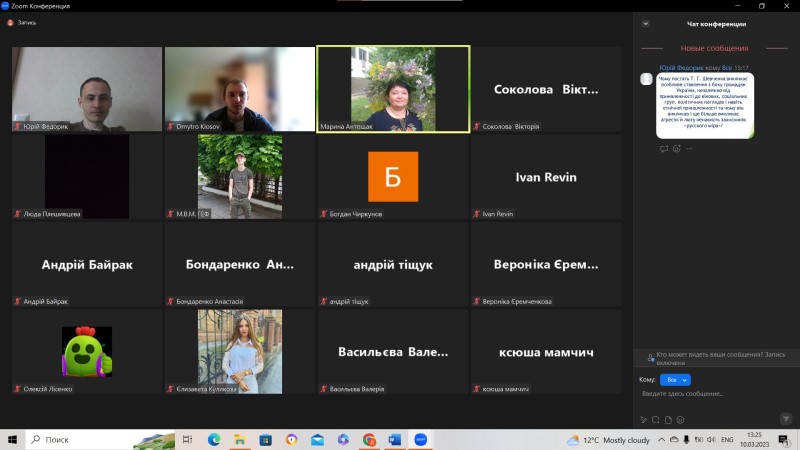Open the 'Кому: Все' recipient dropdown

(677, 380)
